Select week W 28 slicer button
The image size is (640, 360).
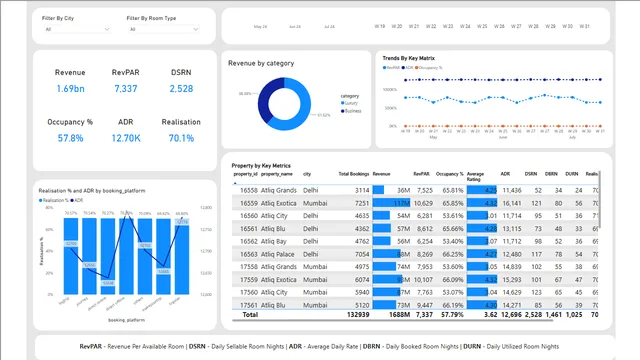(533, 26)
